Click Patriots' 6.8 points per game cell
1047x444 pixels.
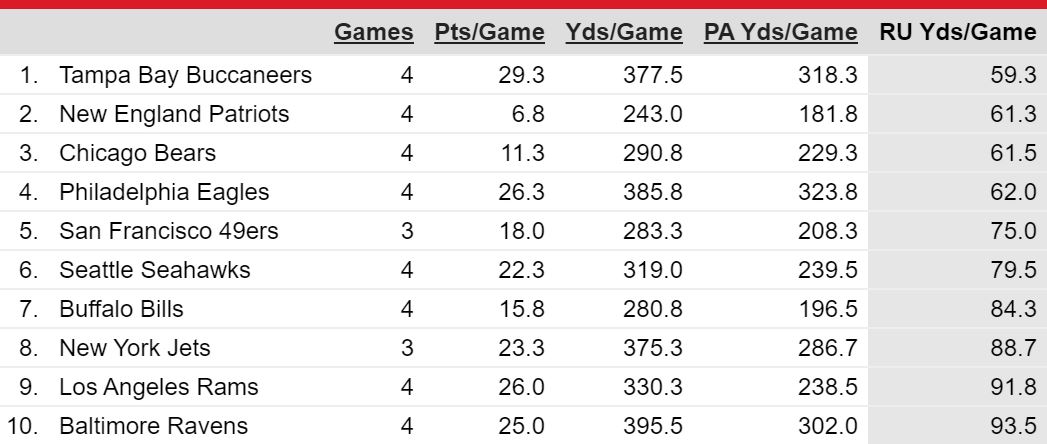point(528,114)
